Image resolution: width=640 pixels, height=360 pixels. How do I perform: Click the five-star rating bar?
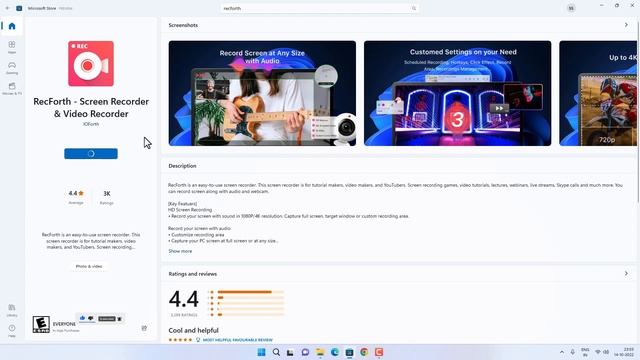(250, 292)
